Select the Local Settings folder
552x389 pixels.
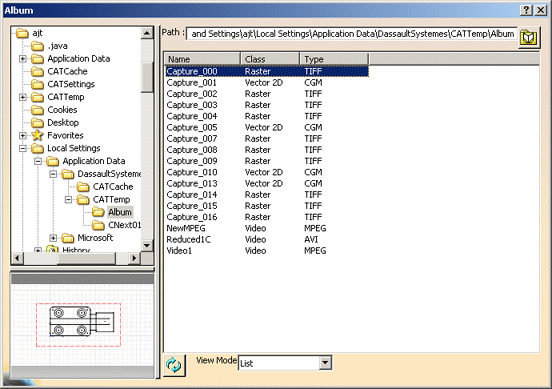pos(65,148)
